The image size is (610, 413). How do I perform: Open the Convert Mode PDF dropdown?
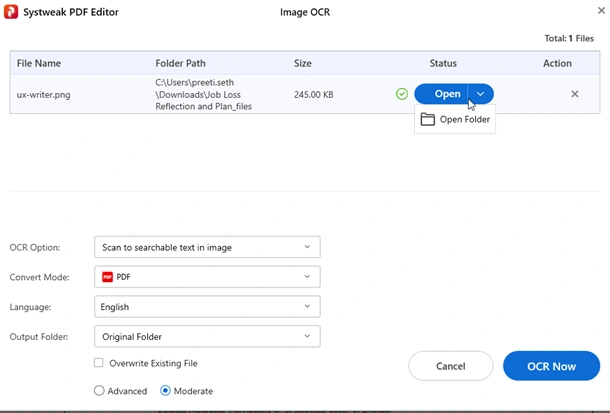(207, 277)
